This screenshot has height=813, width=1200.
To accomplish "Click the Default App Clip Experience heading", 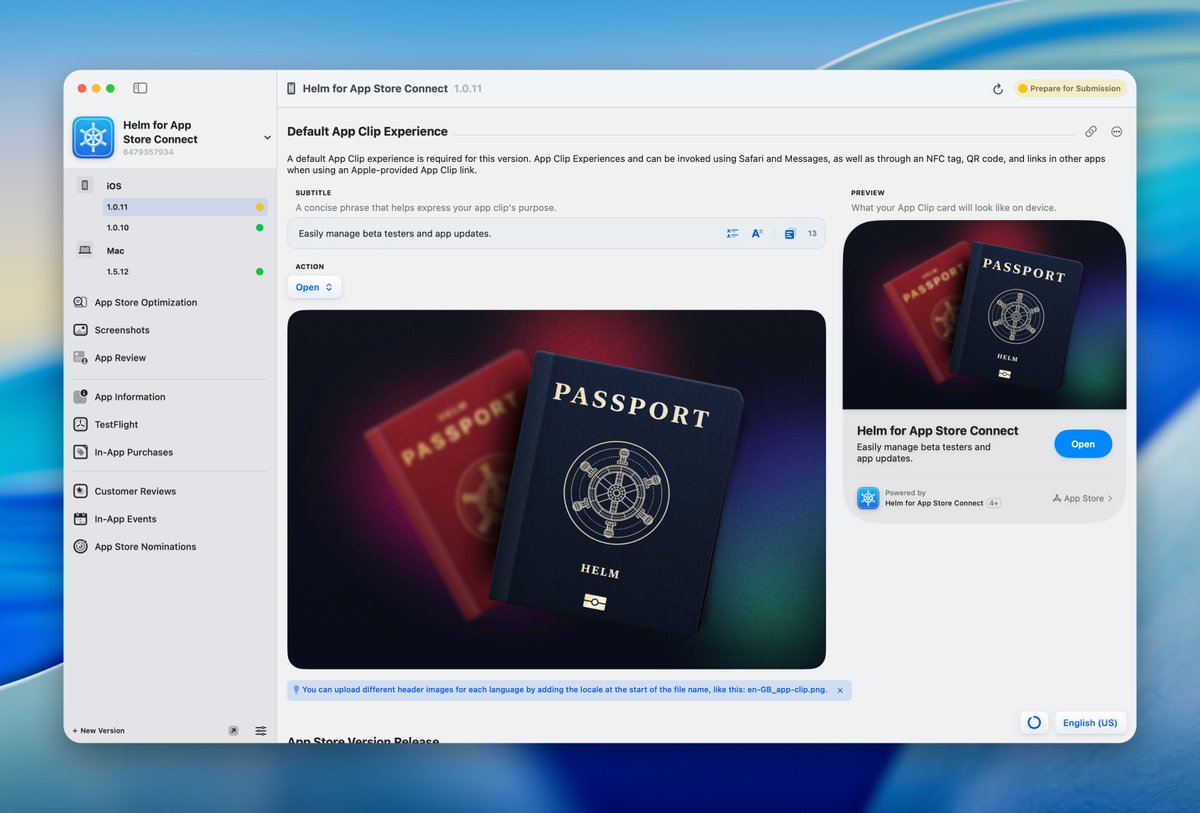I will (367, 131).
